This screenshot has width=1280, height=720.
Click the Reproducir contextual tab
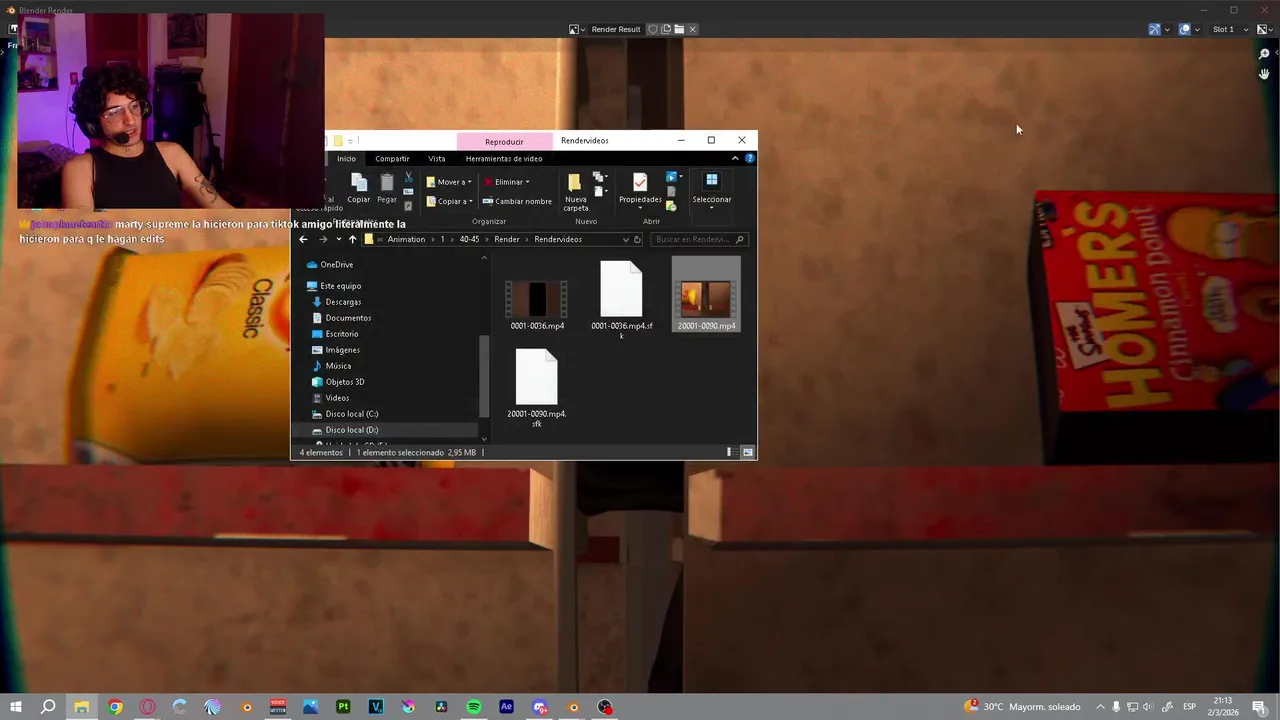tap(504, 141)
